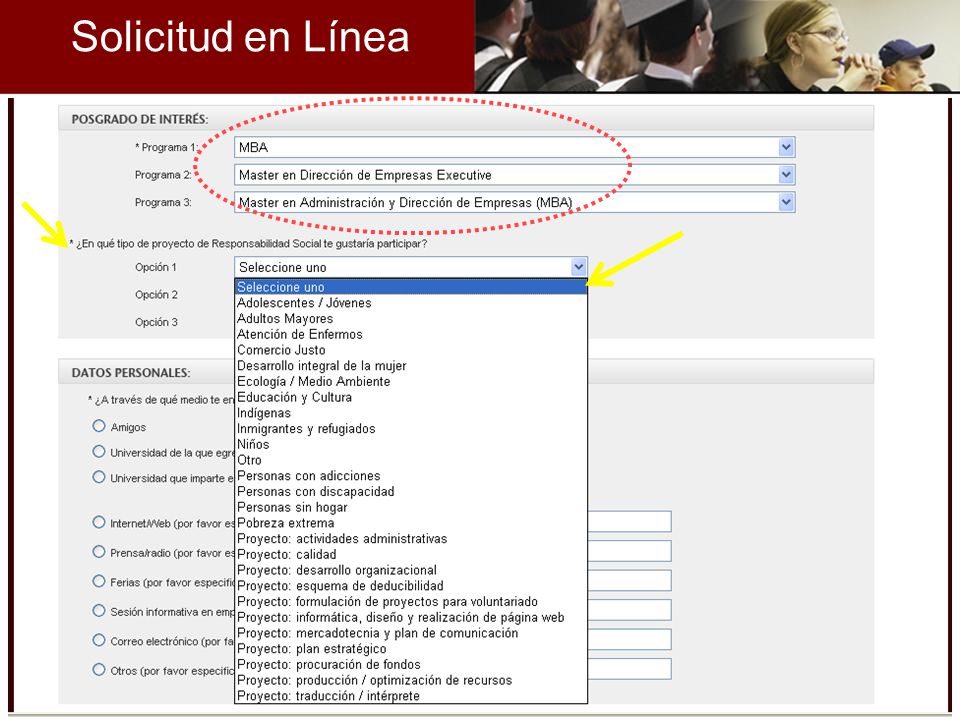This screenshot has height=720, width=960.
Task: Select 'Desarrollo integral de la mujer'
Action: pos(411,366)
